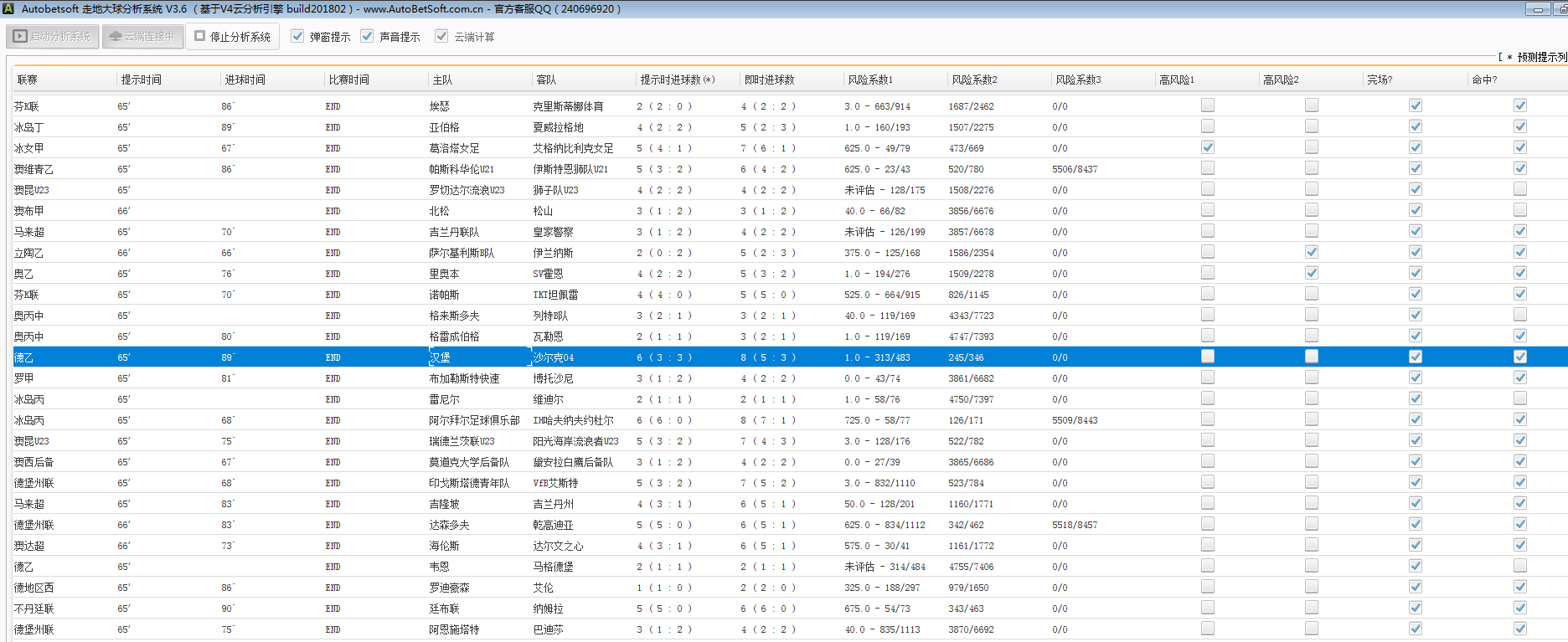The height and width of the screenshot is (642, 1568).
Task: Click the 风险系数1 column header
Action: pyautogui.click(x=870, y=80)
